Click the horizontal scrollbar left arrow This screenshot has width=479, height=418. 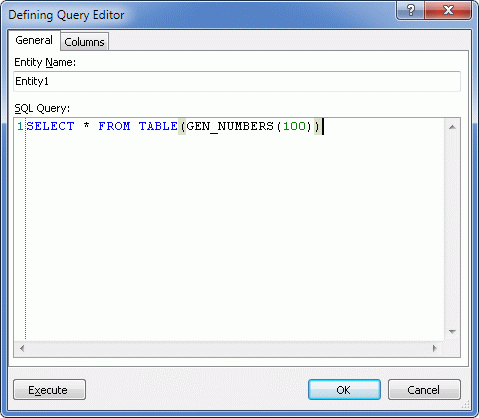click(22, 348)
